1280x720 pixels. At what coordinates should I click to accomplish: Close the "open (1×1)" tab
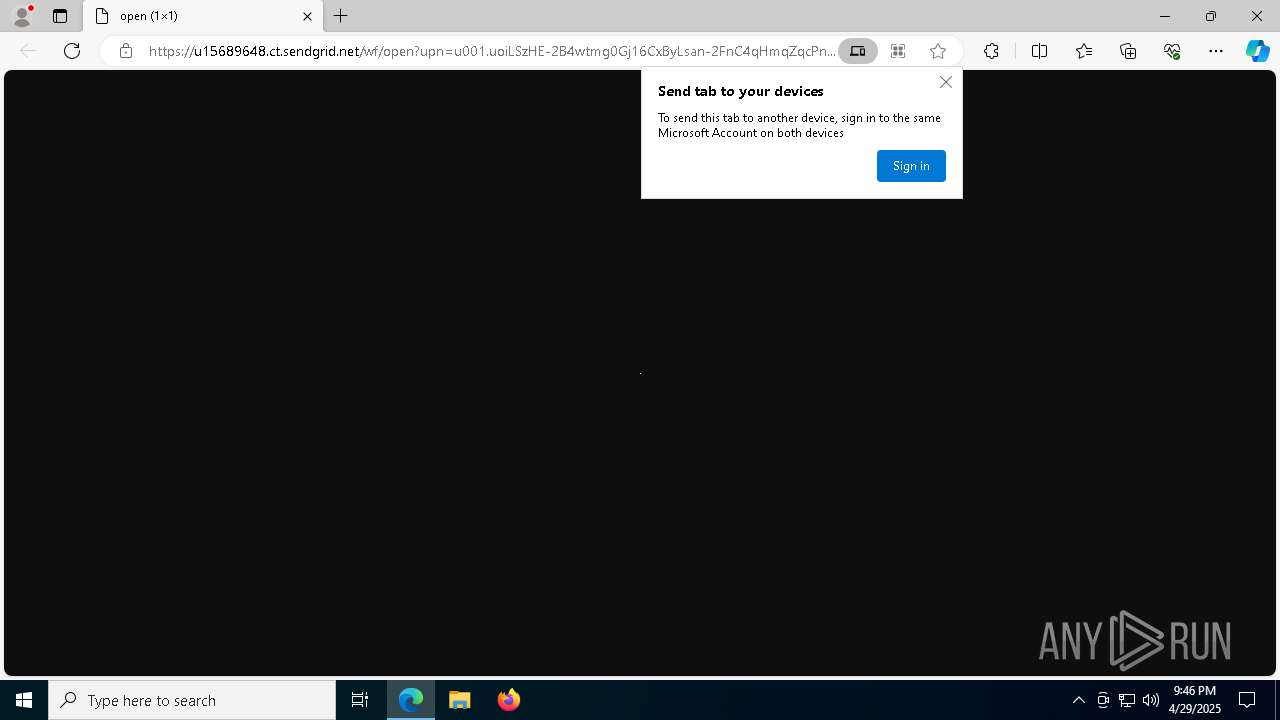[x=307, y=16]
